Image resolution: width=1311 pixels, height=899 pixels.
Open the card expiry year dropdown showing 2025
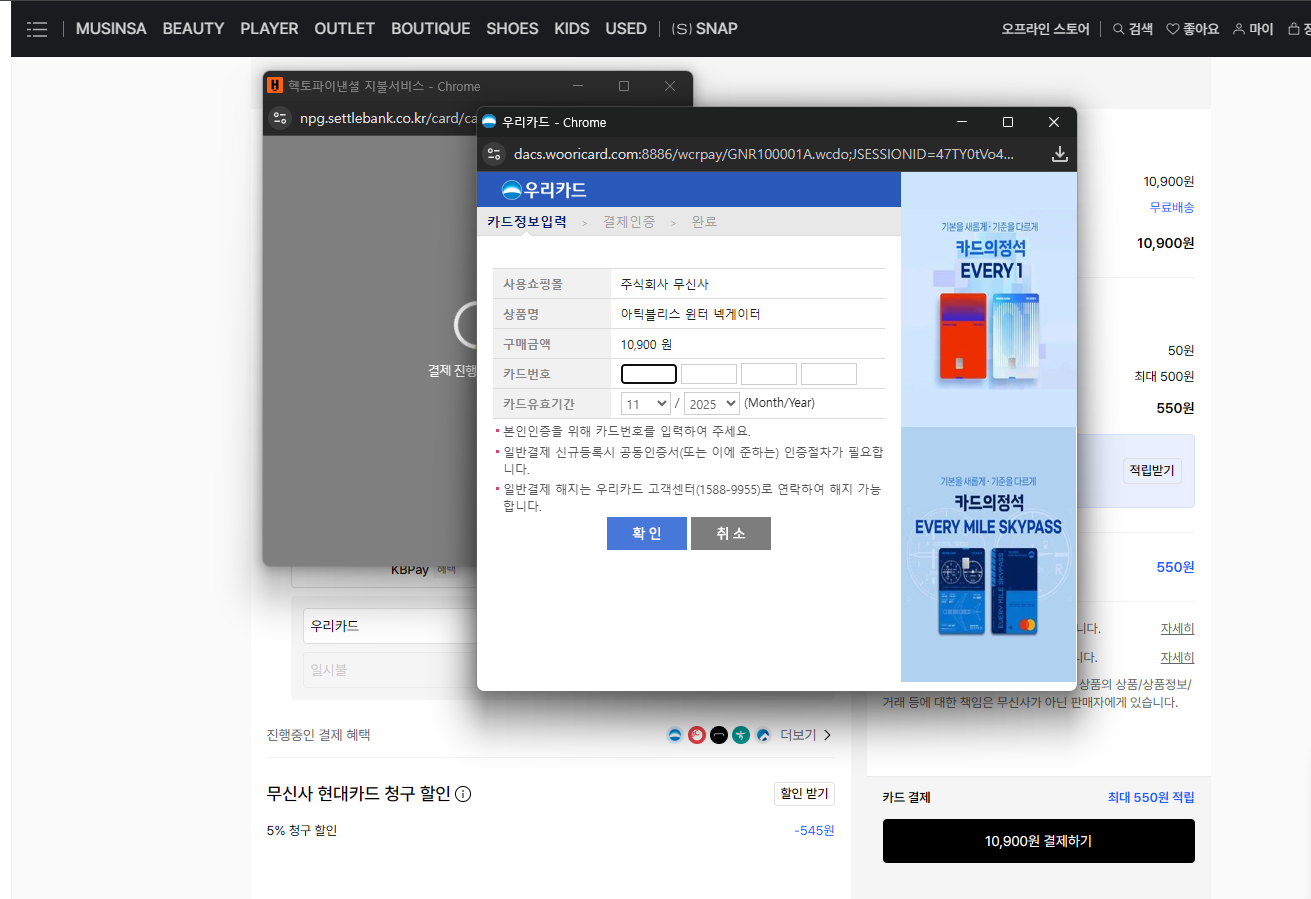[712, 403]
